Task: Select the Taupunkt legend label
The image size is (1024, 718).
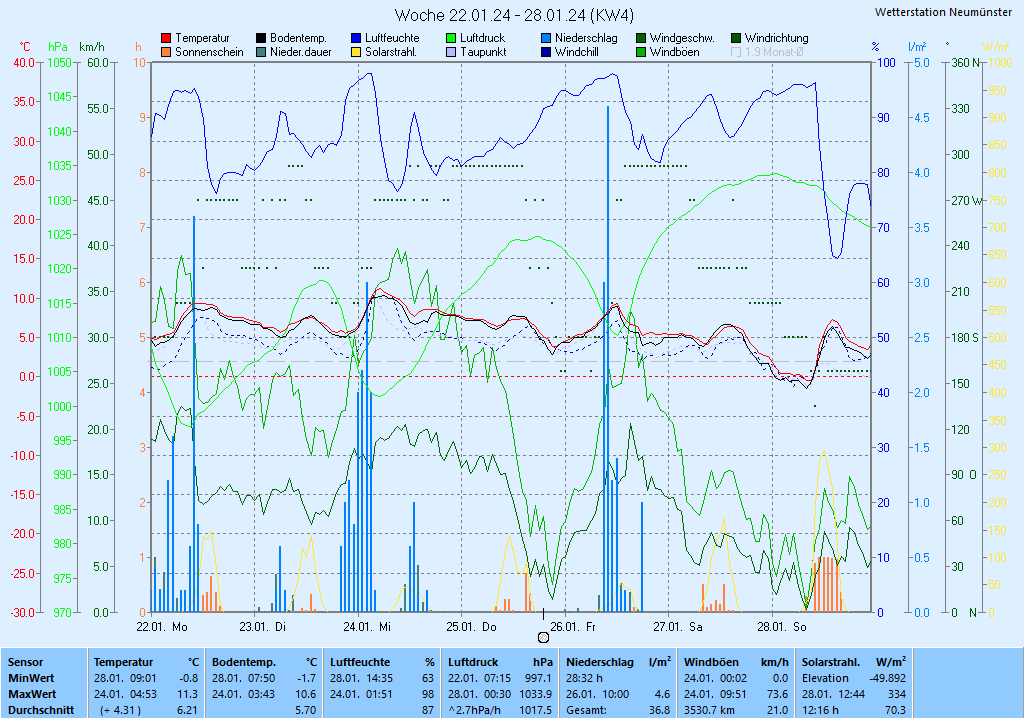Action: (483, 52)
